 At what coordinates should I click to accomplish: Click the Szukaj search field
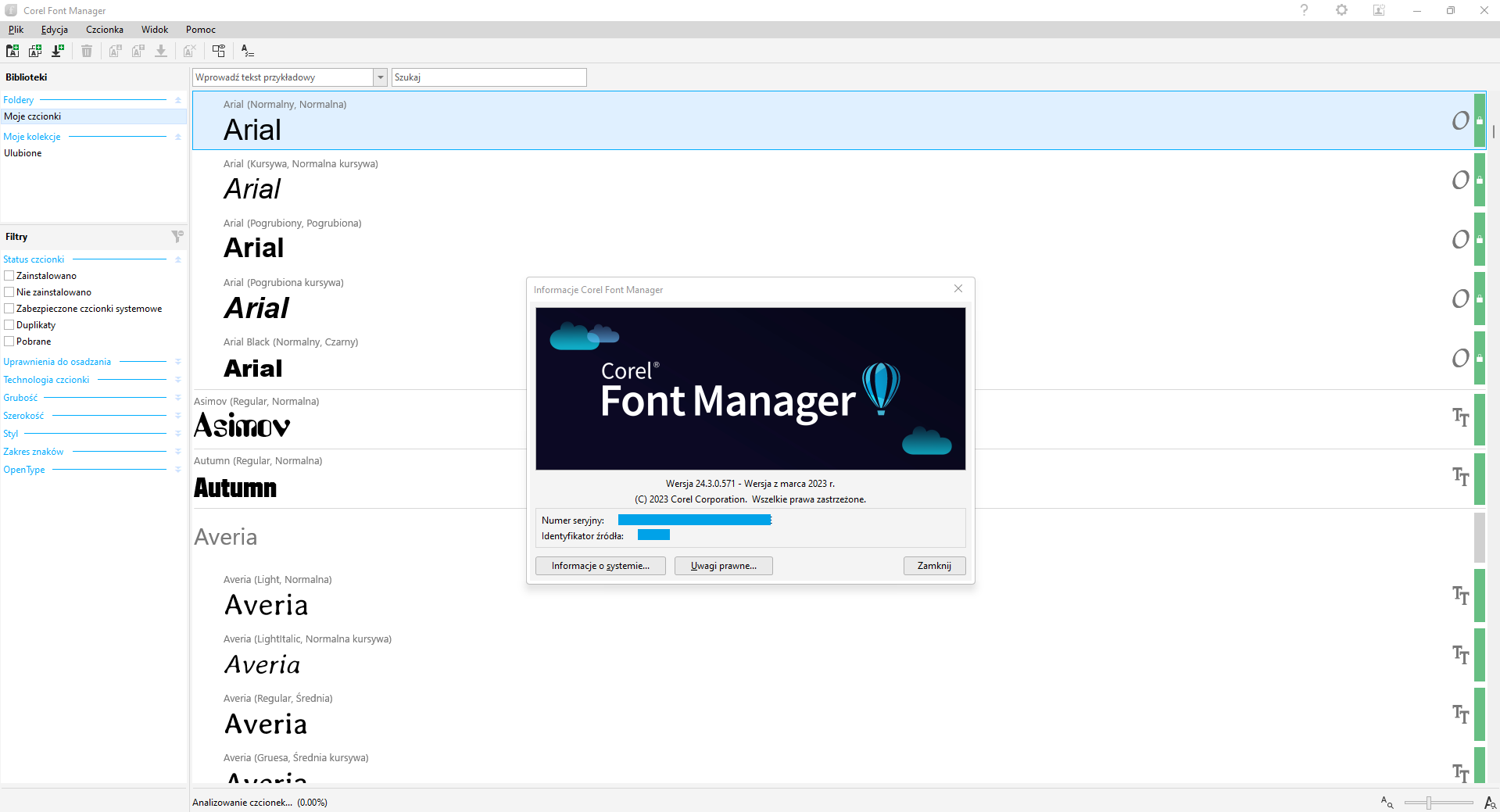489,77
